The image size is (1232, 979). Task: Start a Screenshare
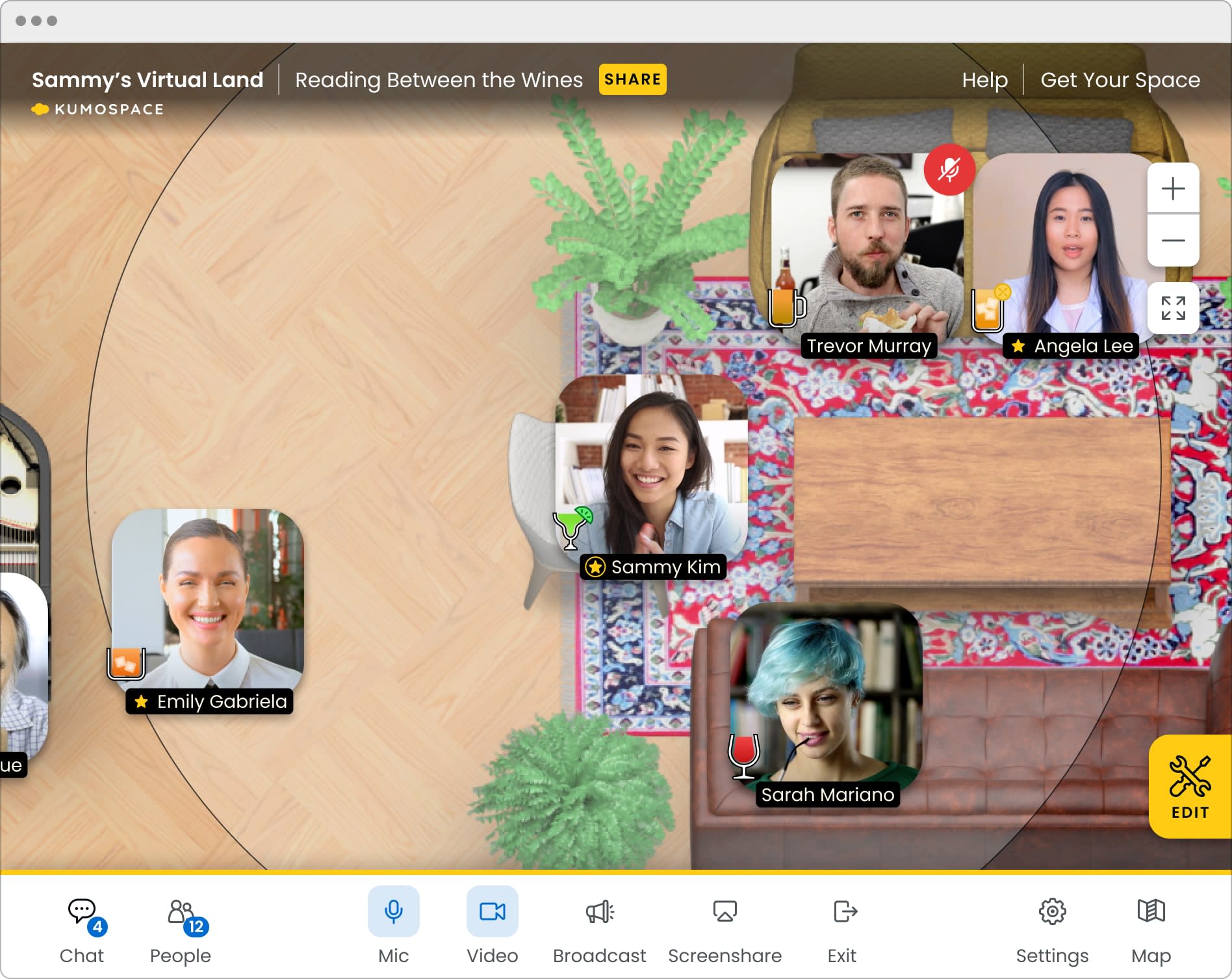pos(724,924)
